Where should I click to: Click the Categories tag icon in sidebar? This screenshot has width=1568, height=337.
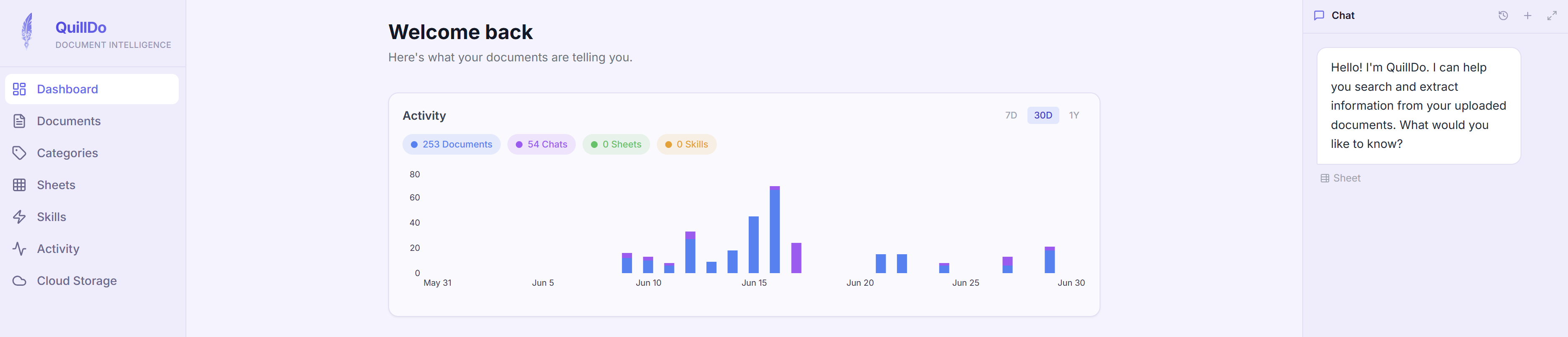19,153
